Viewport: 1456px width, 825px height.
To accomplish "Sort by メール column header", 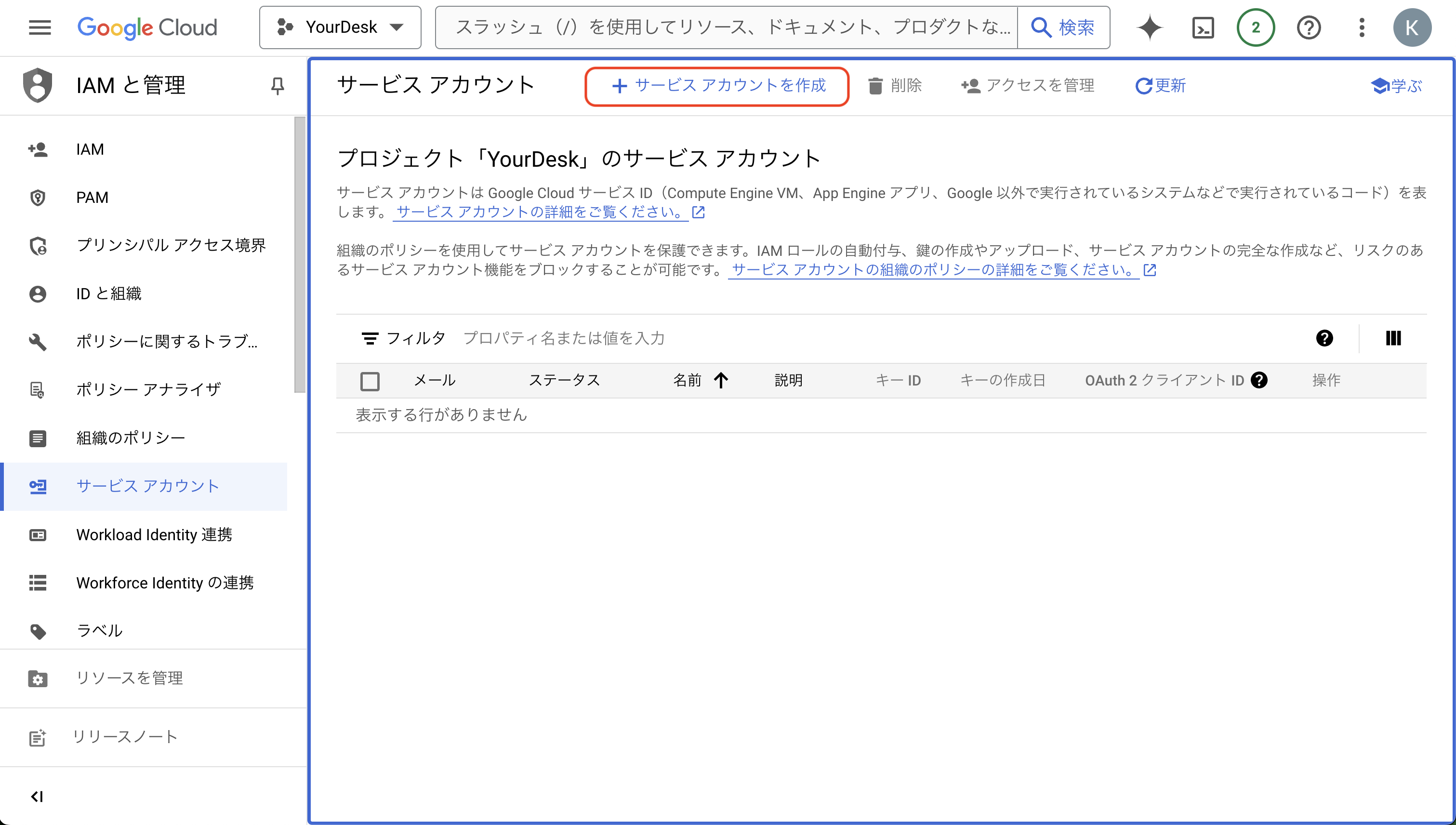I will pyautogui.click(x=435, y=380).
